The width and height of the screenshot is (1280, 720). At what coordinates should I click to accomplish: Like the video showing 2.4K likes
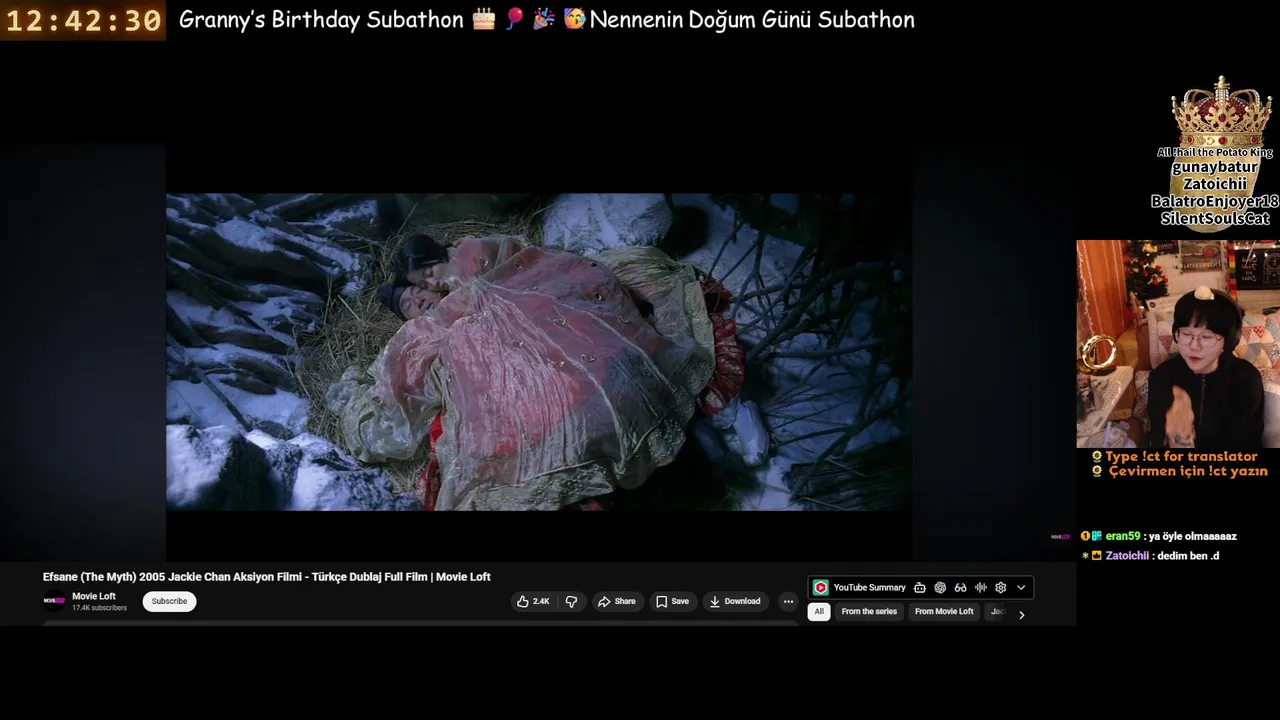(x=532, y=601)
